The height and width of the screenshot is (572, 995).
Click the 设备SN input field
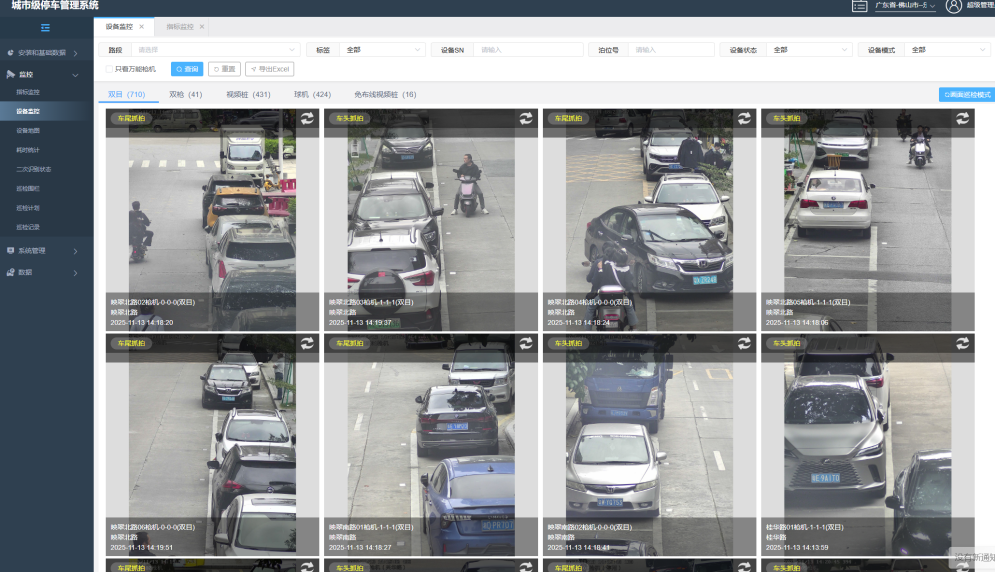click(x=528, y=49)
